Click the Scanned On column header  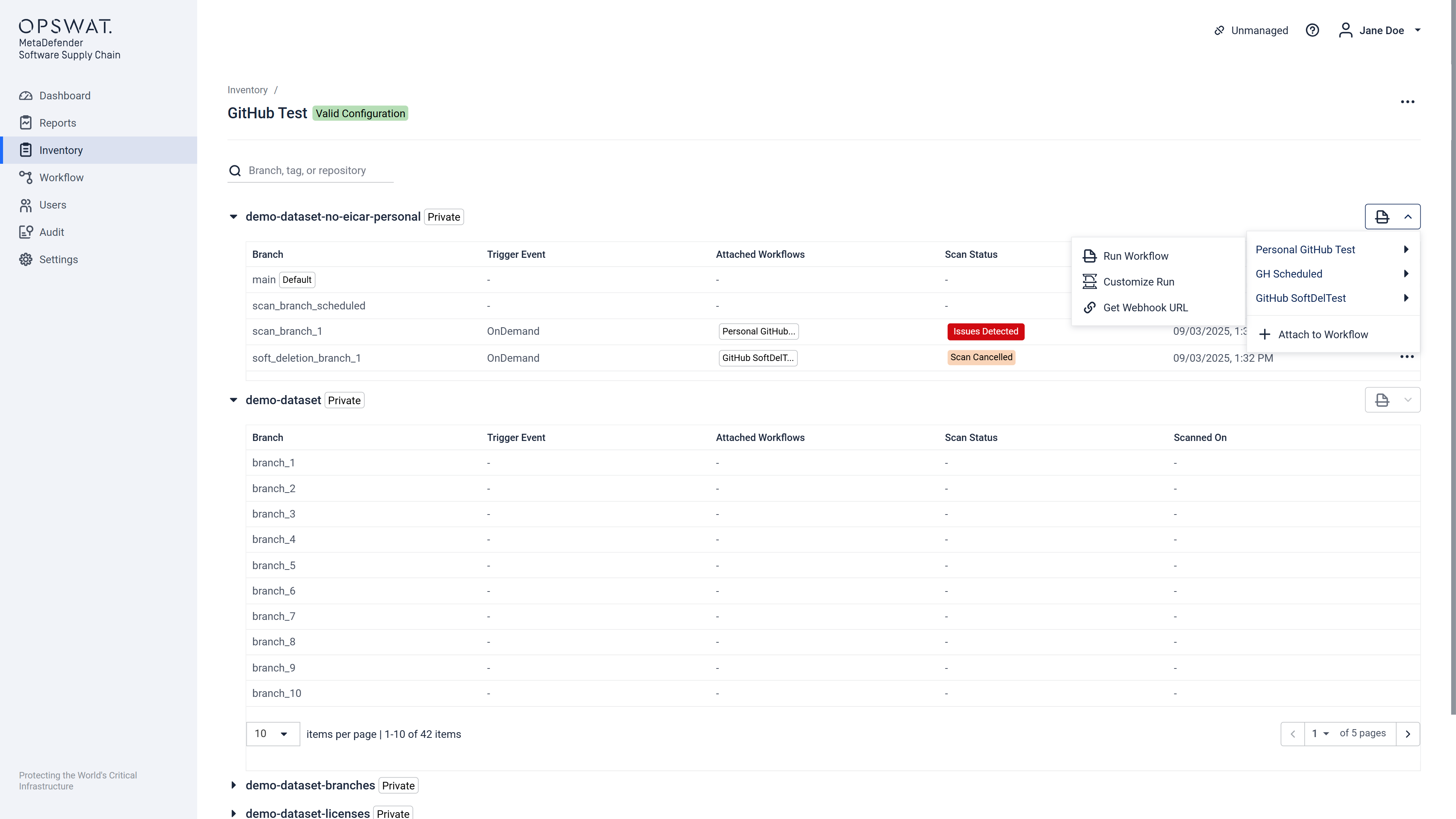click(1200, 438)
